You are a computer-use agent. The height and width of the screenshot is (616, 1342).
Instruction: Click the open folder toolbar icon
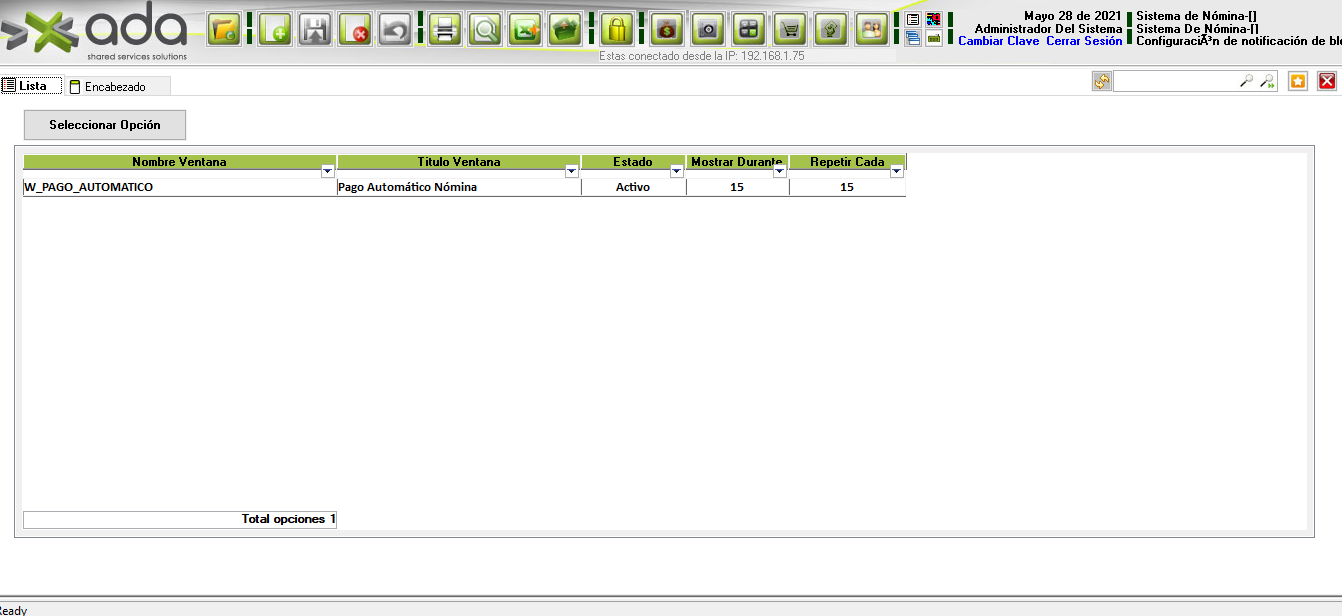224,30
